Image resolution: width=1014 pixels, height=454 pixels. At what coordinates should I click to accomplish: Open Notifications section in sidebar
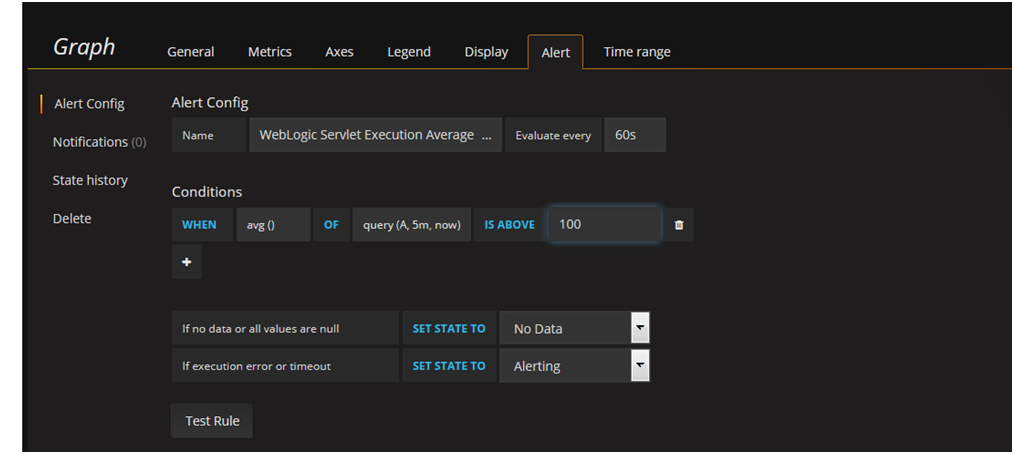point(100,142)
